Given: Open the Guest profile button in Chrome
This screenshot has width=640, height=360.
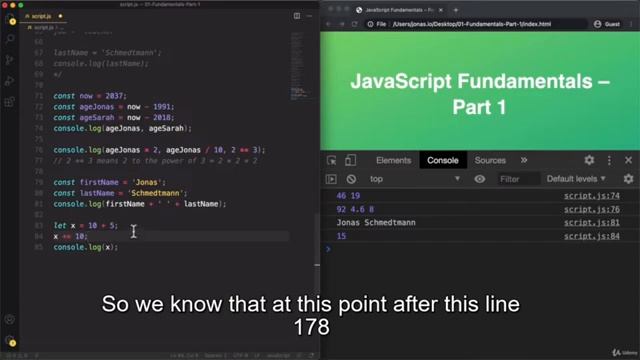Looking at the screenshot, I should point(607,24).
